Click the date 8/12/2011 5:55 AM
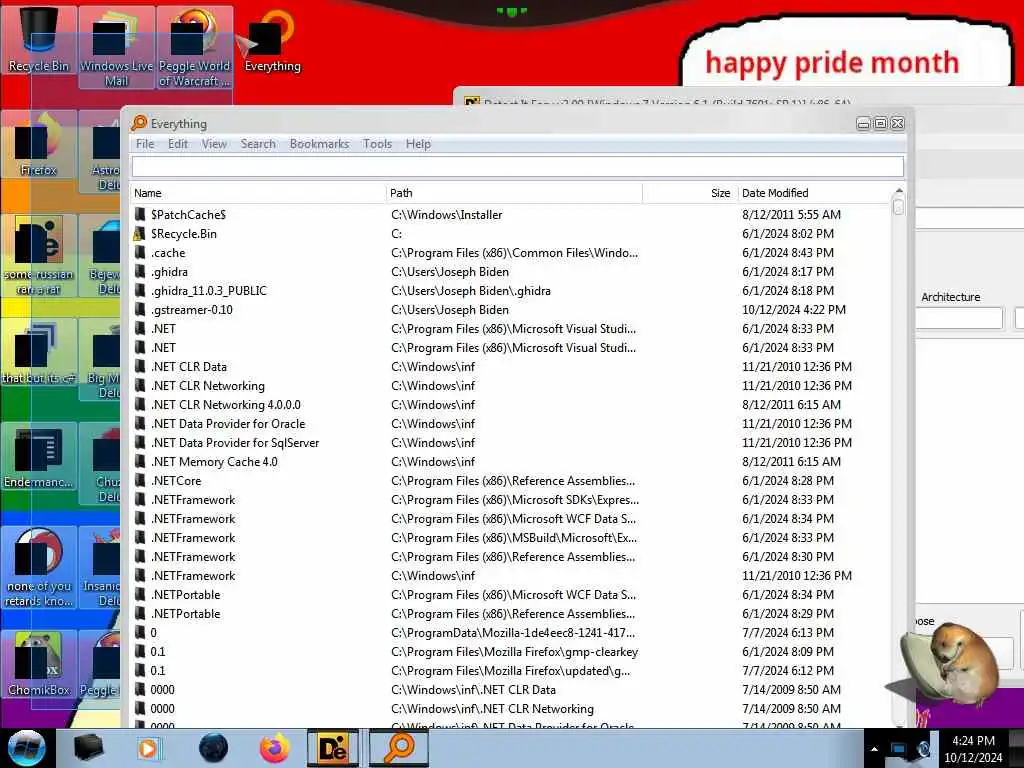The height and width of the screenshot is (768, 1024). tap(792, 214)
